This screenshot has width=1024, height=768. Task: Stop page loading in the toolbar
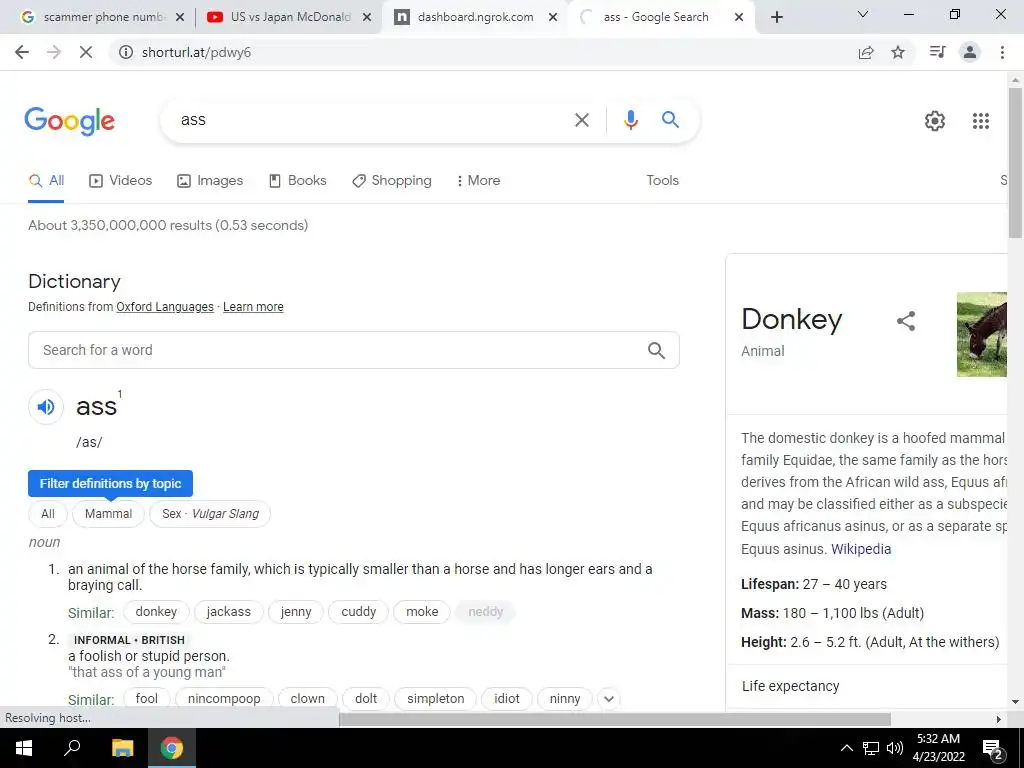(x=86, y=52)
